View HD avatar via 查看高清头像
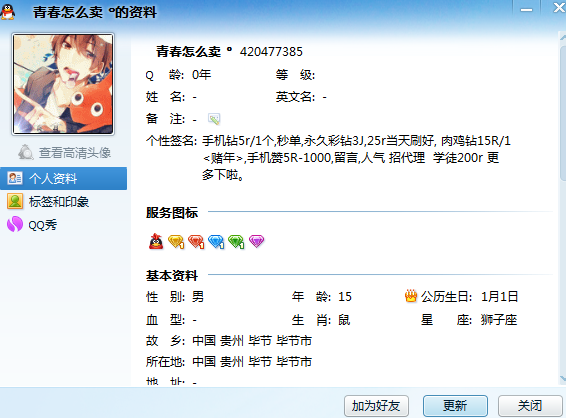The image size is (566, 418). tap(64, 153)
